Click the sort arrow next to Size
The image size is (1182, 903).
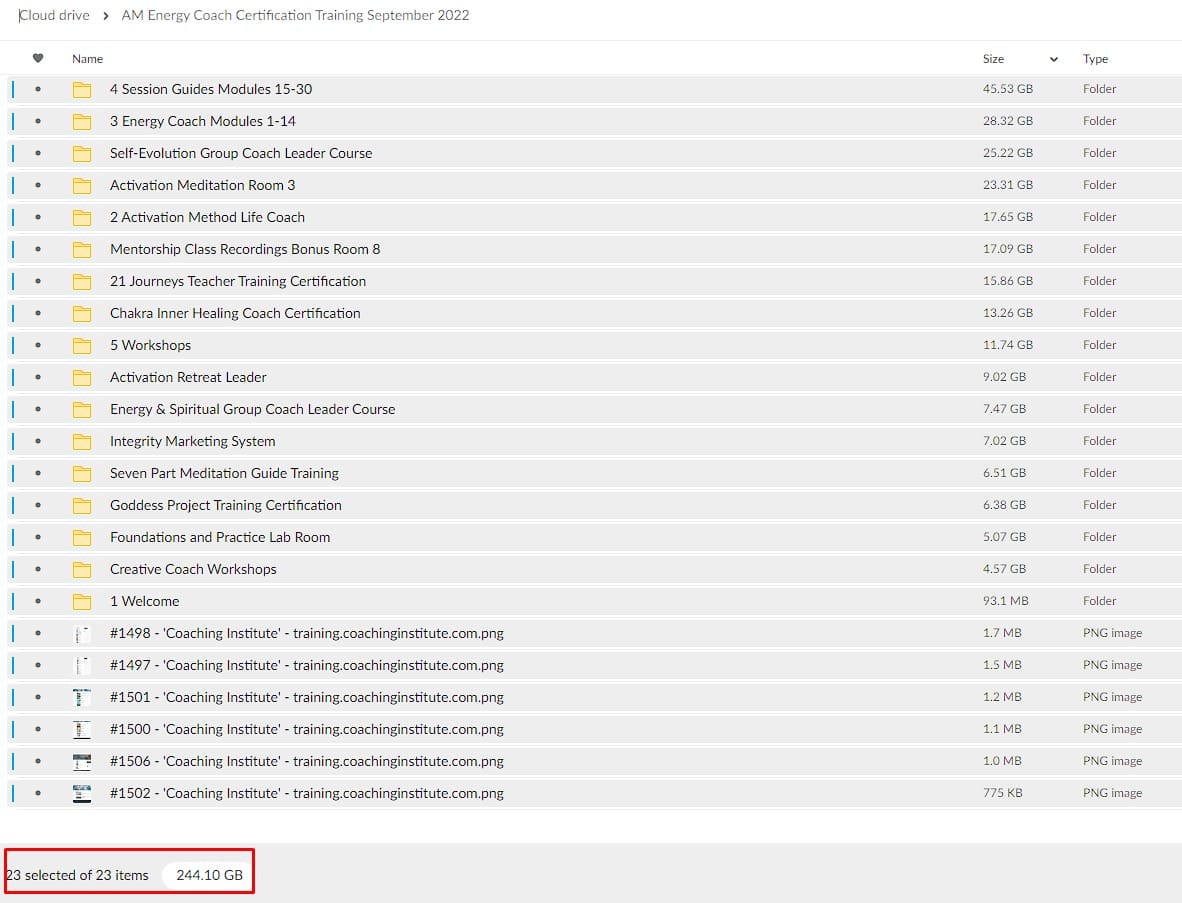pos(1053,60)
